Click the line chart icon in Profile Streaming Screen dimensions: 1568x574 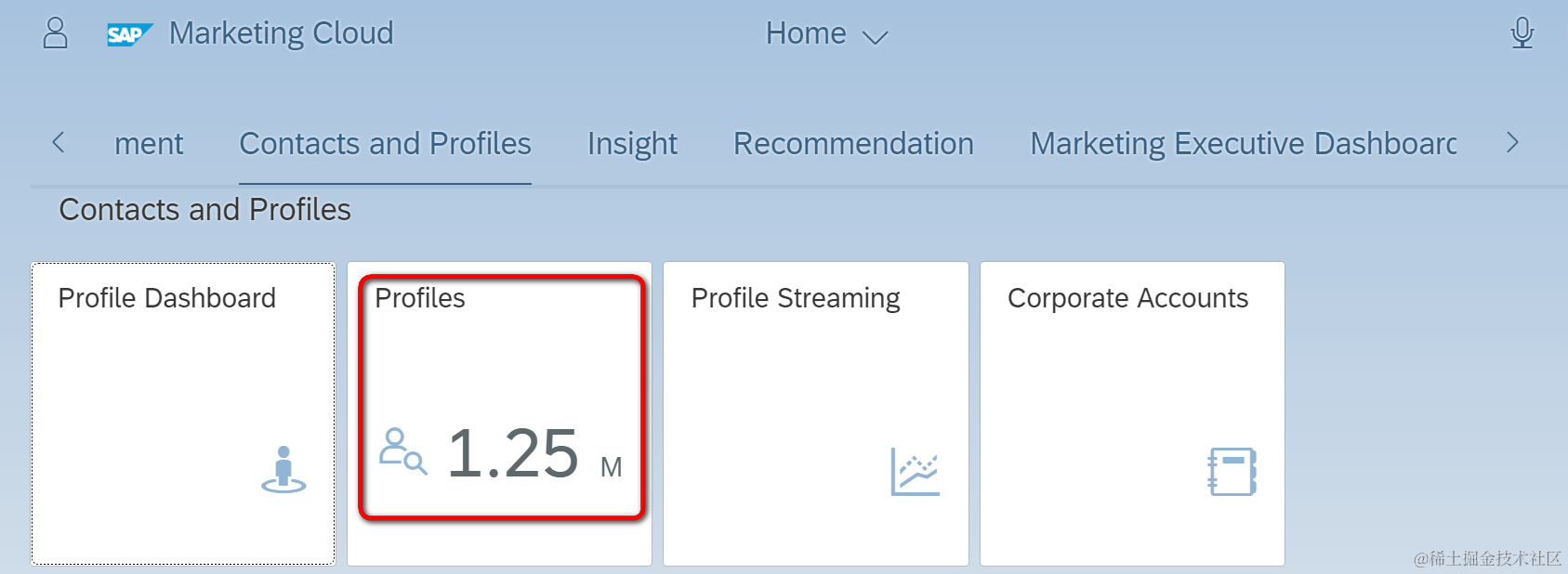pos(916,471)
